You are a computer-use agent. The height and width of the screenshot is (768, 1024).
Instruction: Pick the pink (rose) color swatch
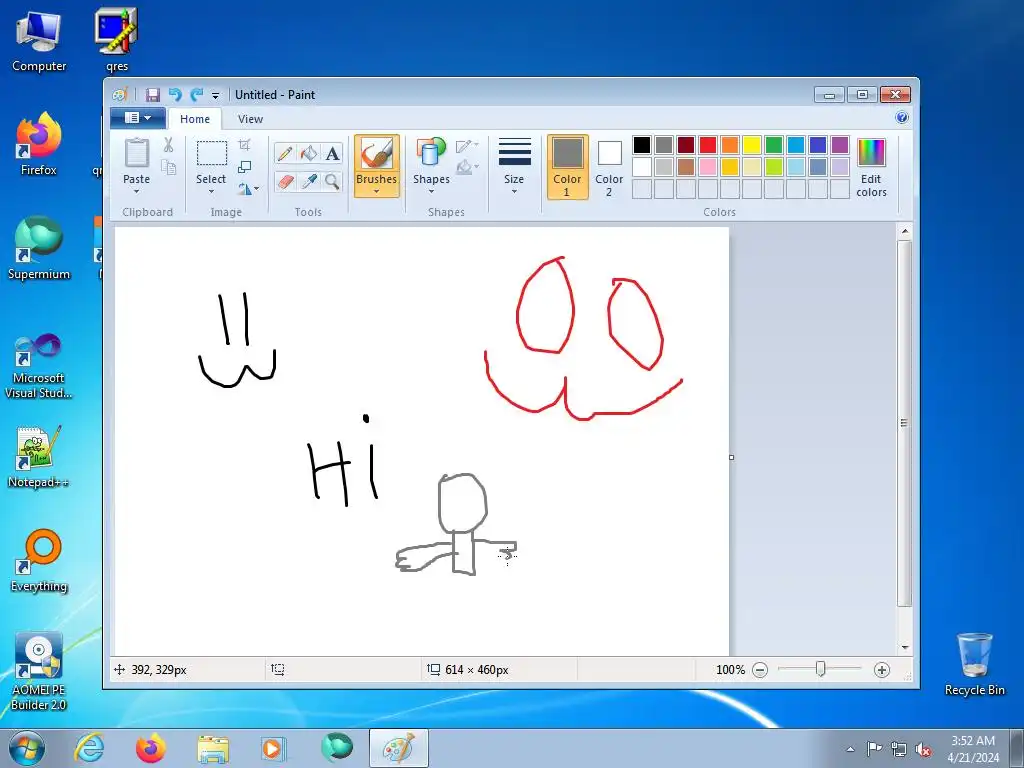pos(708,167)
